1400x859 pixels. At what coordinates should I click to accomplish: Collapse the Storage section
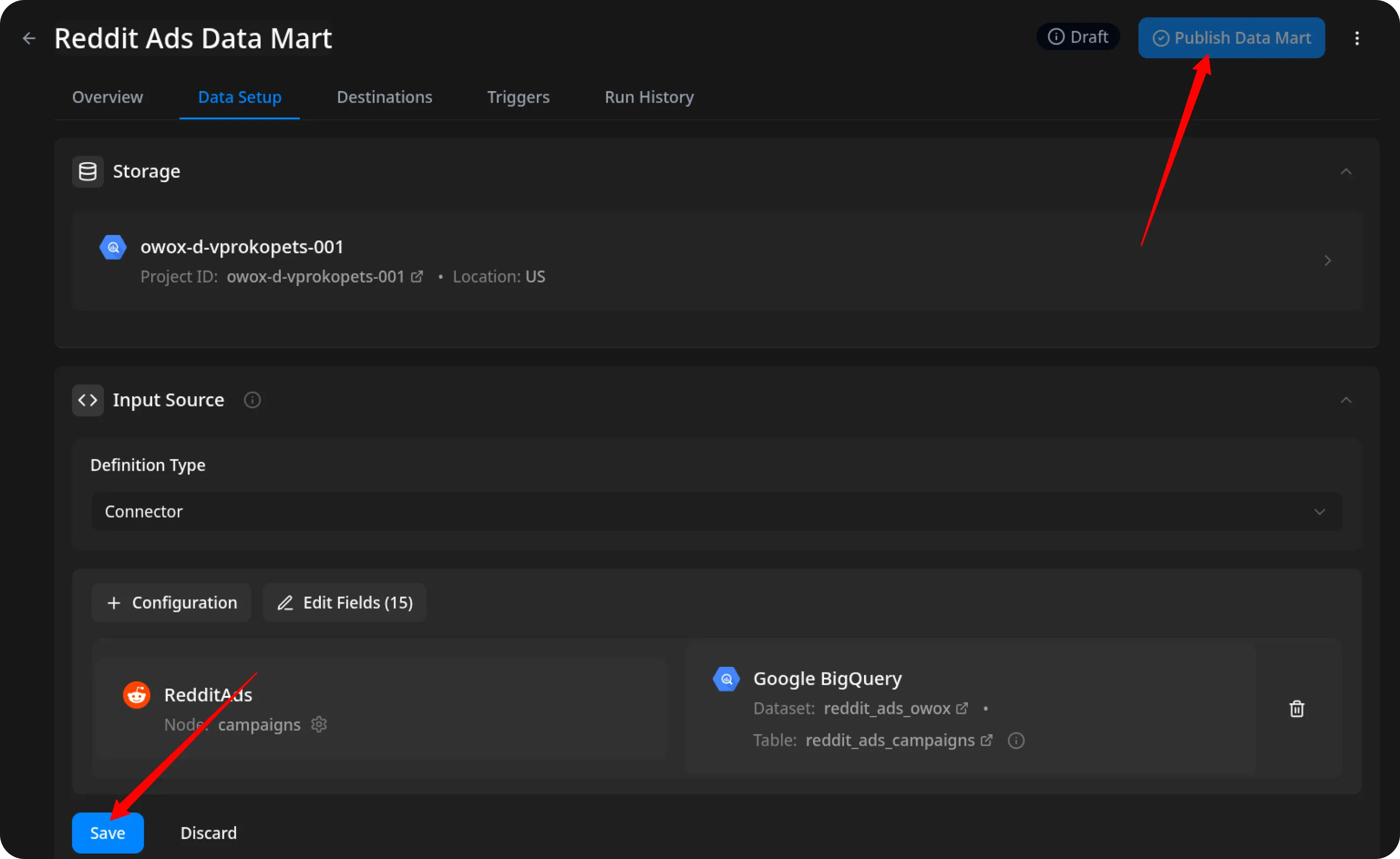pos(1346,171)
